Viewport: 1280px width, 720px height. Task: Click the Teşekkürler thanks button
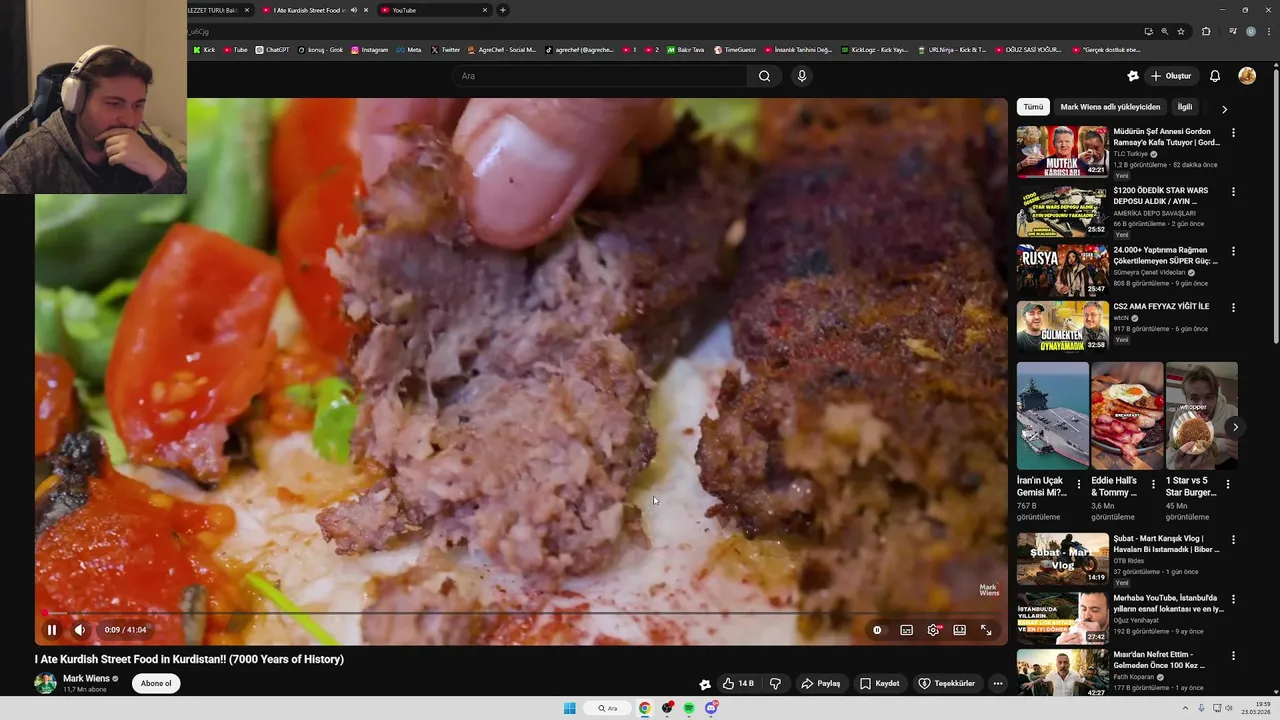946,684
